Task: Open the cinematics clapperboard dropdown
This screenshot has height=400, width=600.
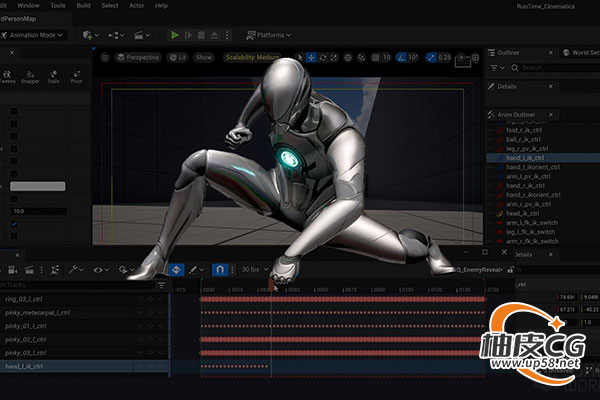Action: click(x=141, y=35)
